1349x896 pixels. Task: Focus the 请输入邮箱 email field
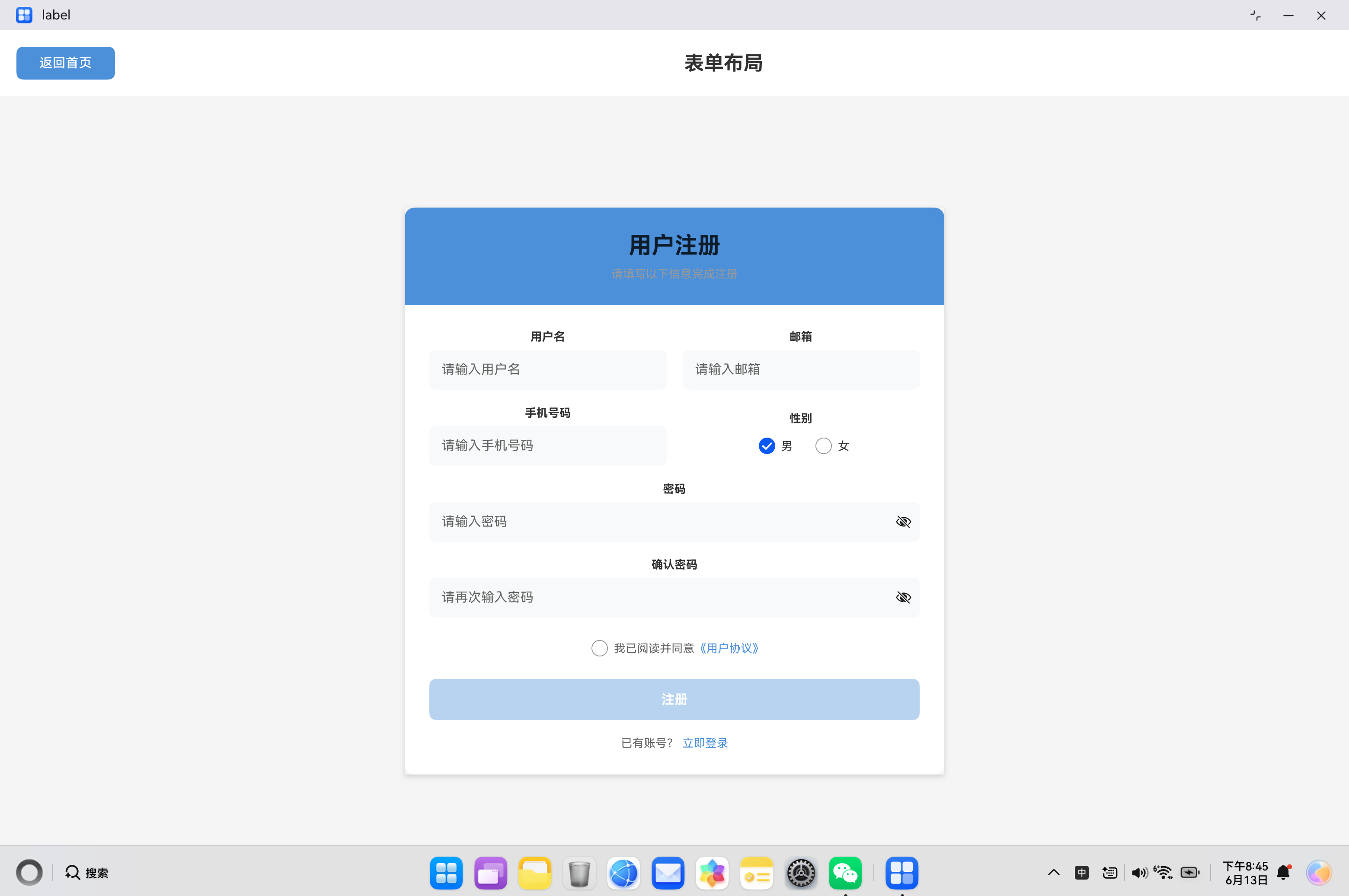click(x=800, y=369)
